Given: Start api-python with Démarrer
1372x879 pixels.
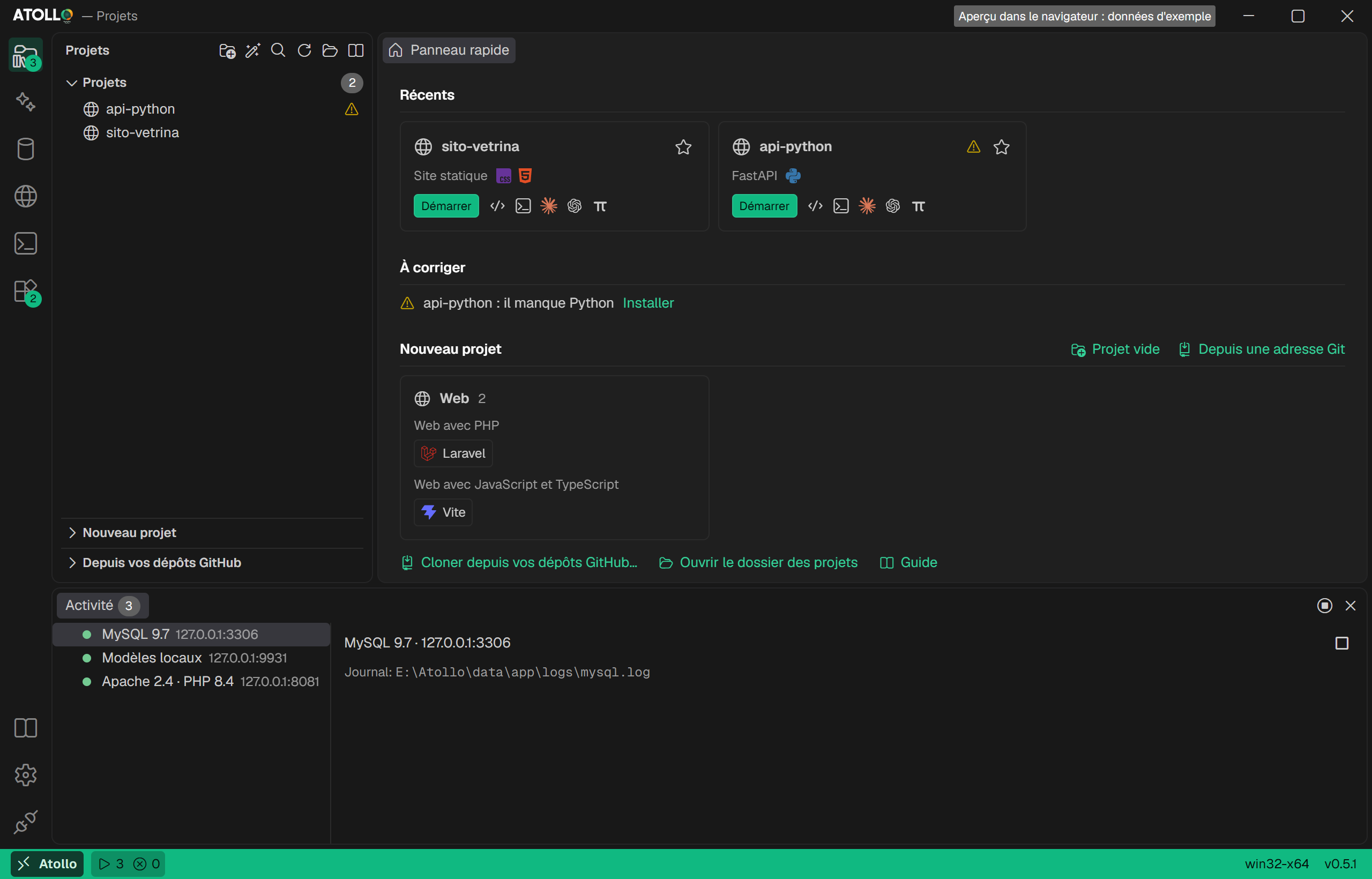Looking at the screenshot, I should coord(764,206).
